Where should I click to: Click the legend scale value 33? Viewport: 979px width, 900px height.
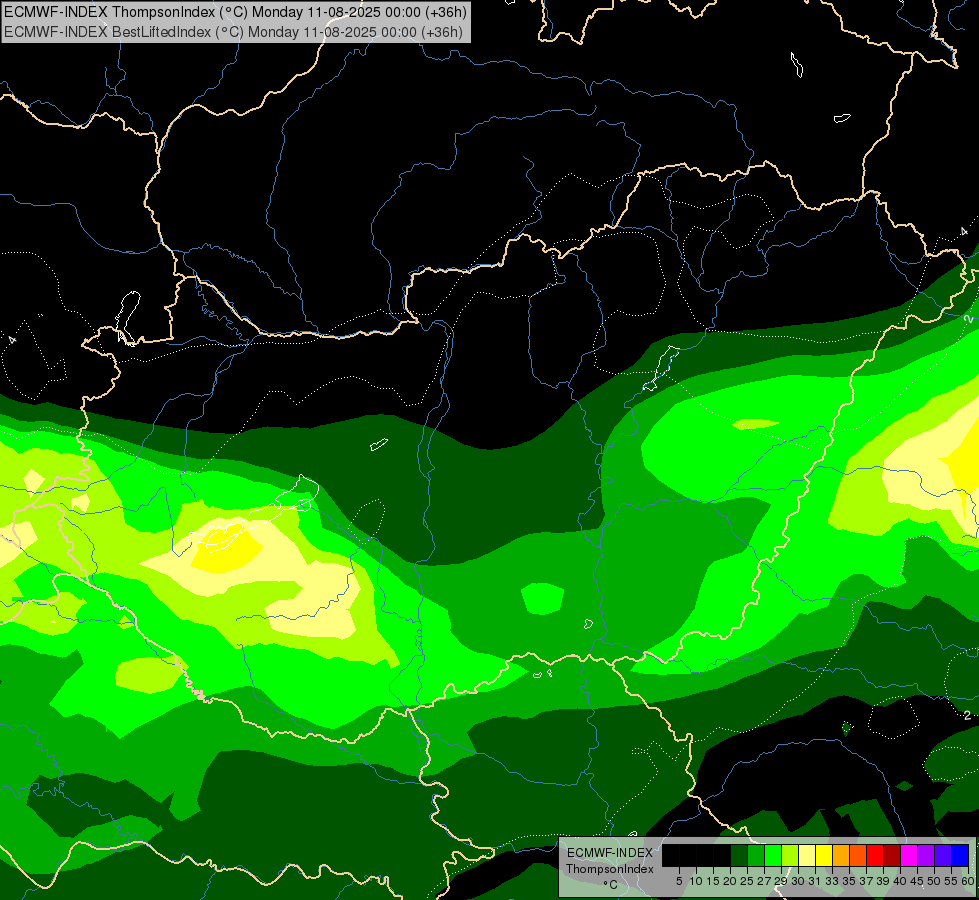[x=832, y=881]
